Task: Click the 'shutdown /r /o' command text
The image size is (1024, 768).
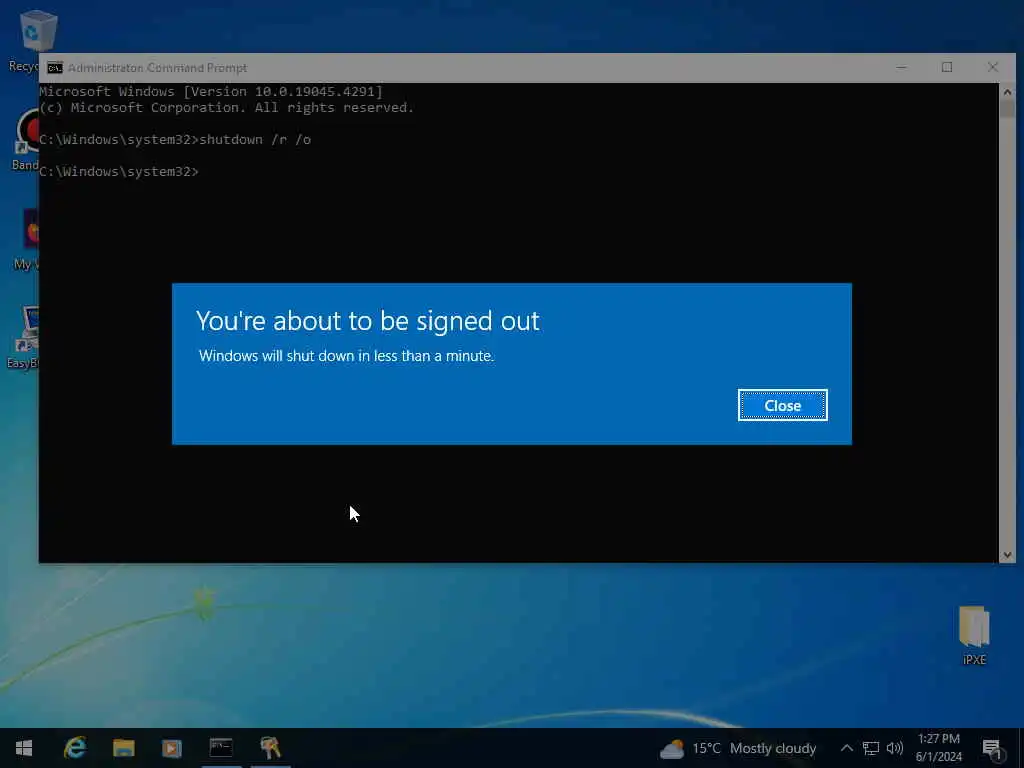Action: [255, 140]
